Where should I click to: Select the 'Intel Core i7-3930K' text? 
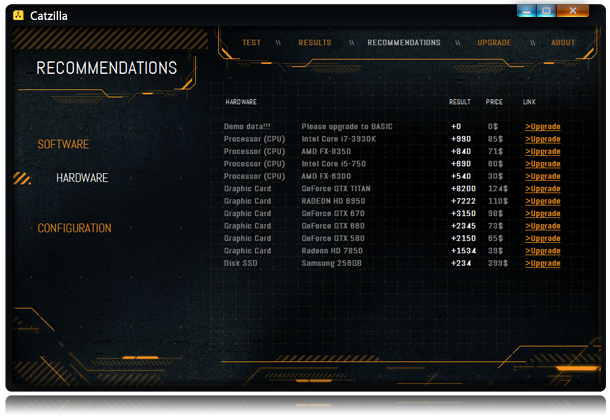[x=338, y=139]
